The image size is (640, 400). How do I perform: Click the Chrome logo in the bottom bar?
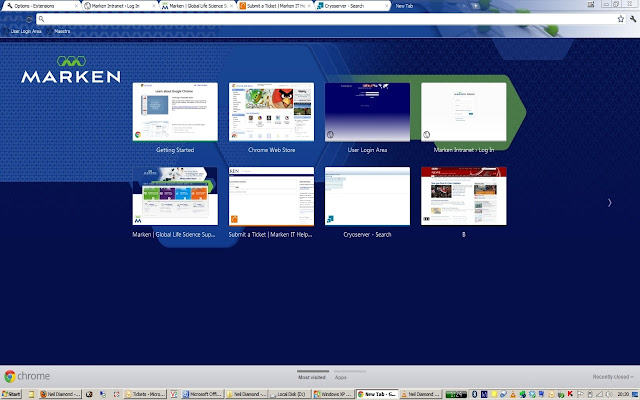10,376
